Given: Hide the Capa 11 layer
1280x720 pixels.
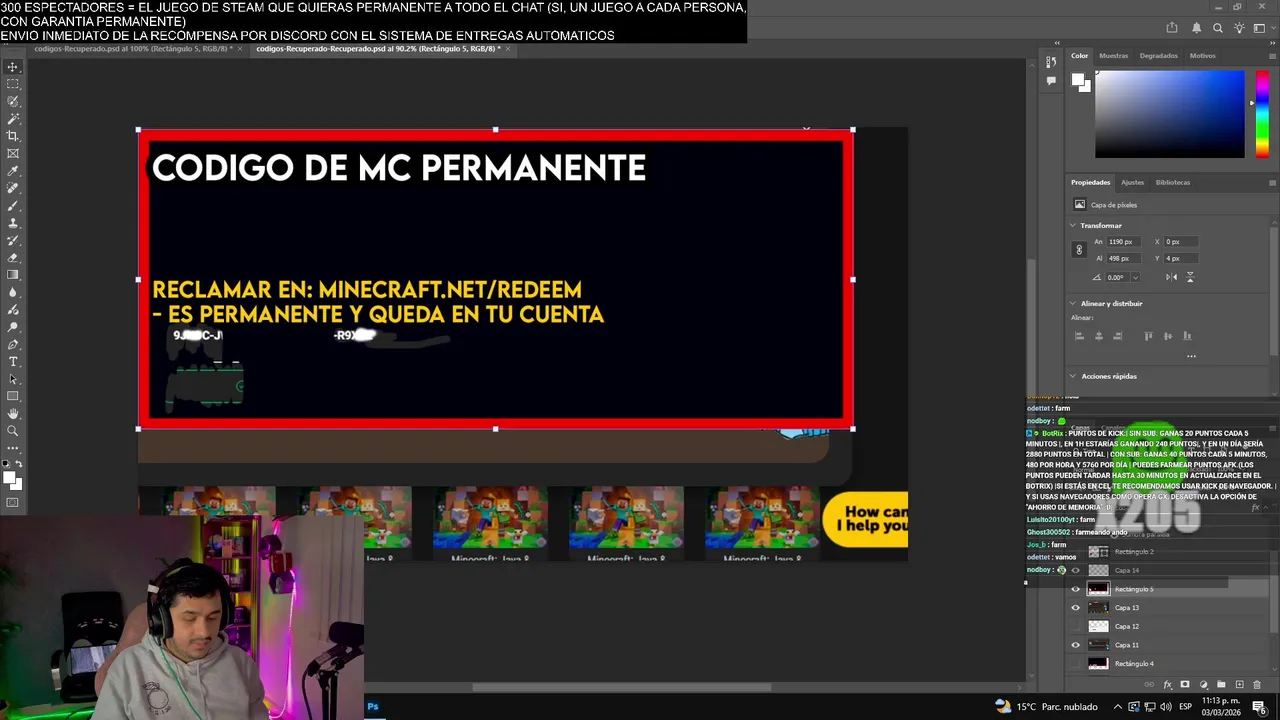Looking at the screenshot, I should (x=1076, y=645).
